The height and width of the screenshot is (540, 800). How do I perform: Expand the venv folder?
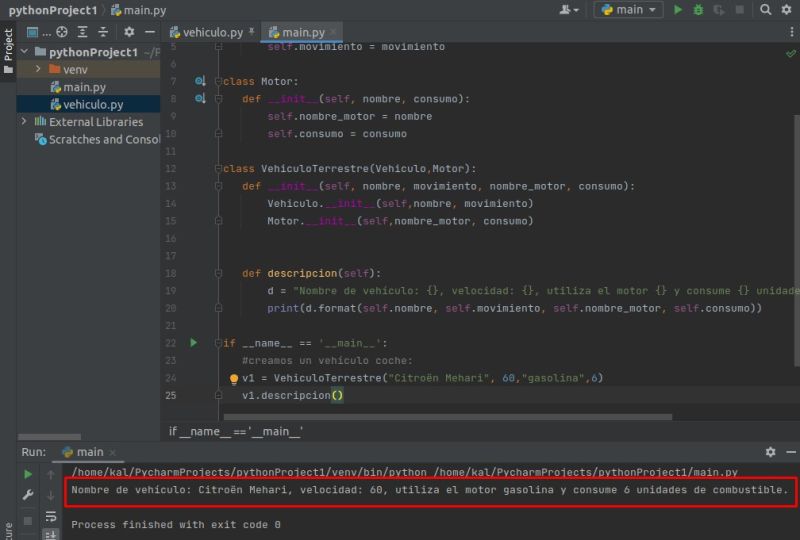[x=38, y=68]
